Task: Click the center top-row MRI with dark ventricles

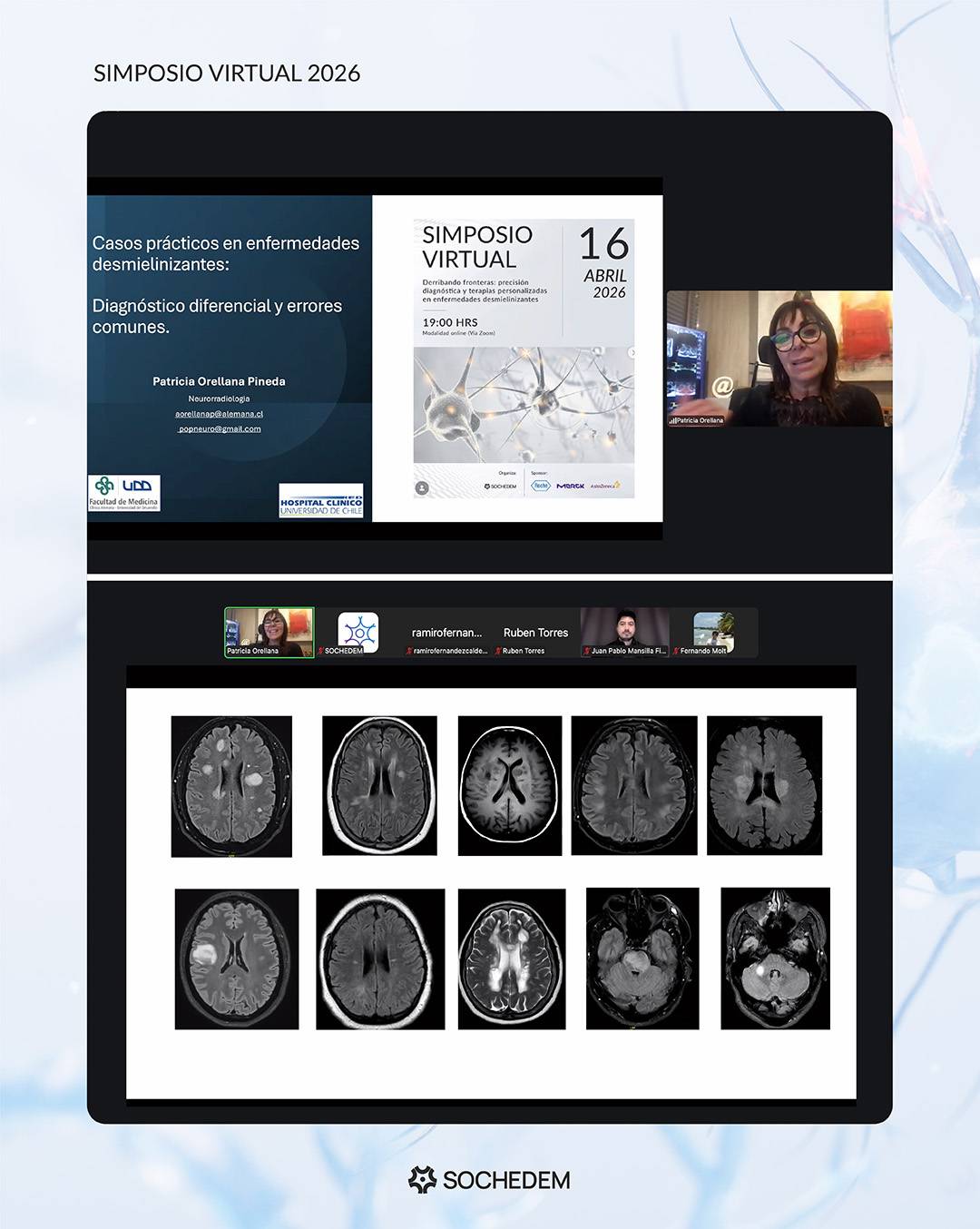Action: coord(510,785)
